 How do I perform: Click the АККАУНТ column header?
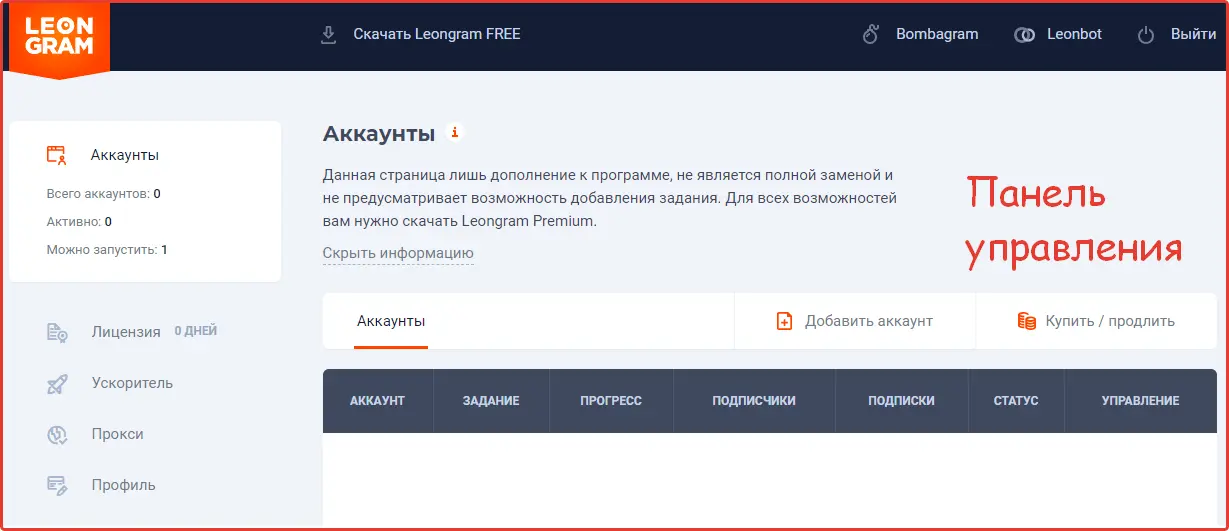(377, 401)
